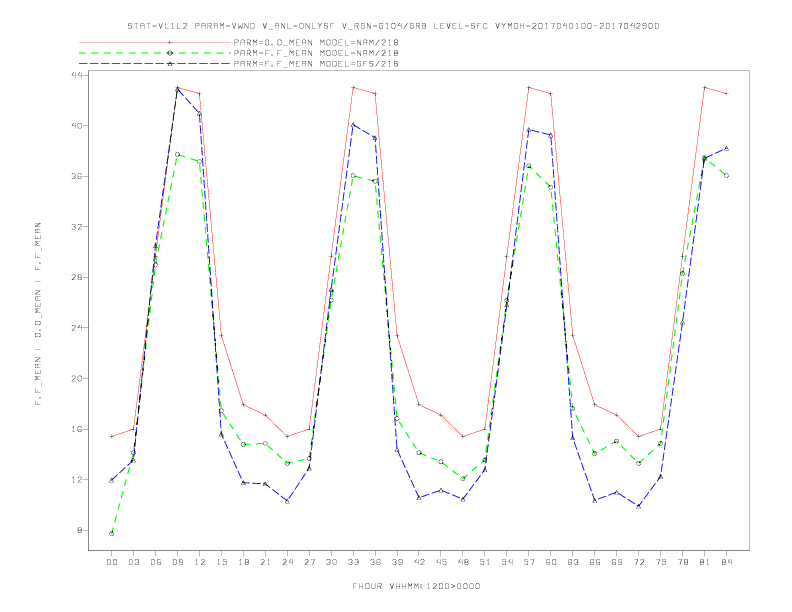Click blue triangle data point at hour 84

point(726,148)
